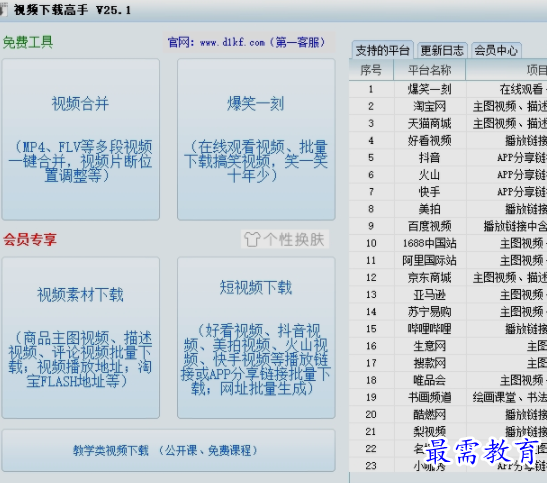Screen dimensions: 547x483
Task: Switch to the 会员中心 tab
Action: [x=496, y=50]
